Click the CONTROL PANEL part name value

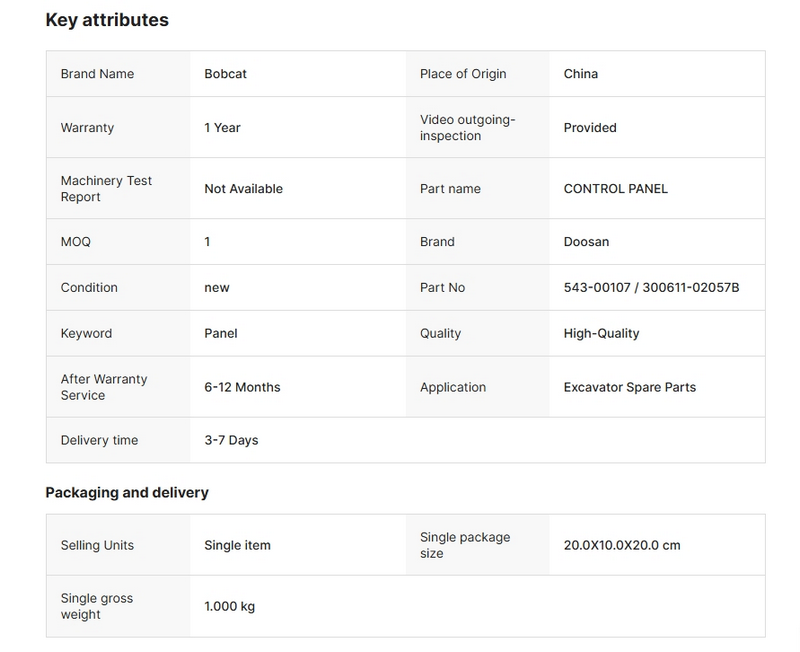coord(615,189)
